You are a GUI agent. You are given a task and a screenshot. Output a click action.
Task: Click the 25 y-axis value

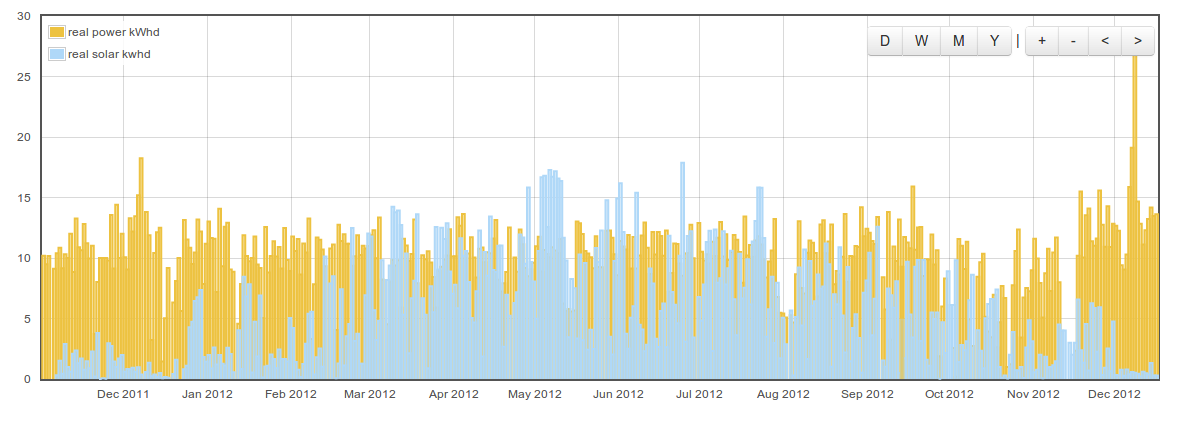[x=23, y=77]
